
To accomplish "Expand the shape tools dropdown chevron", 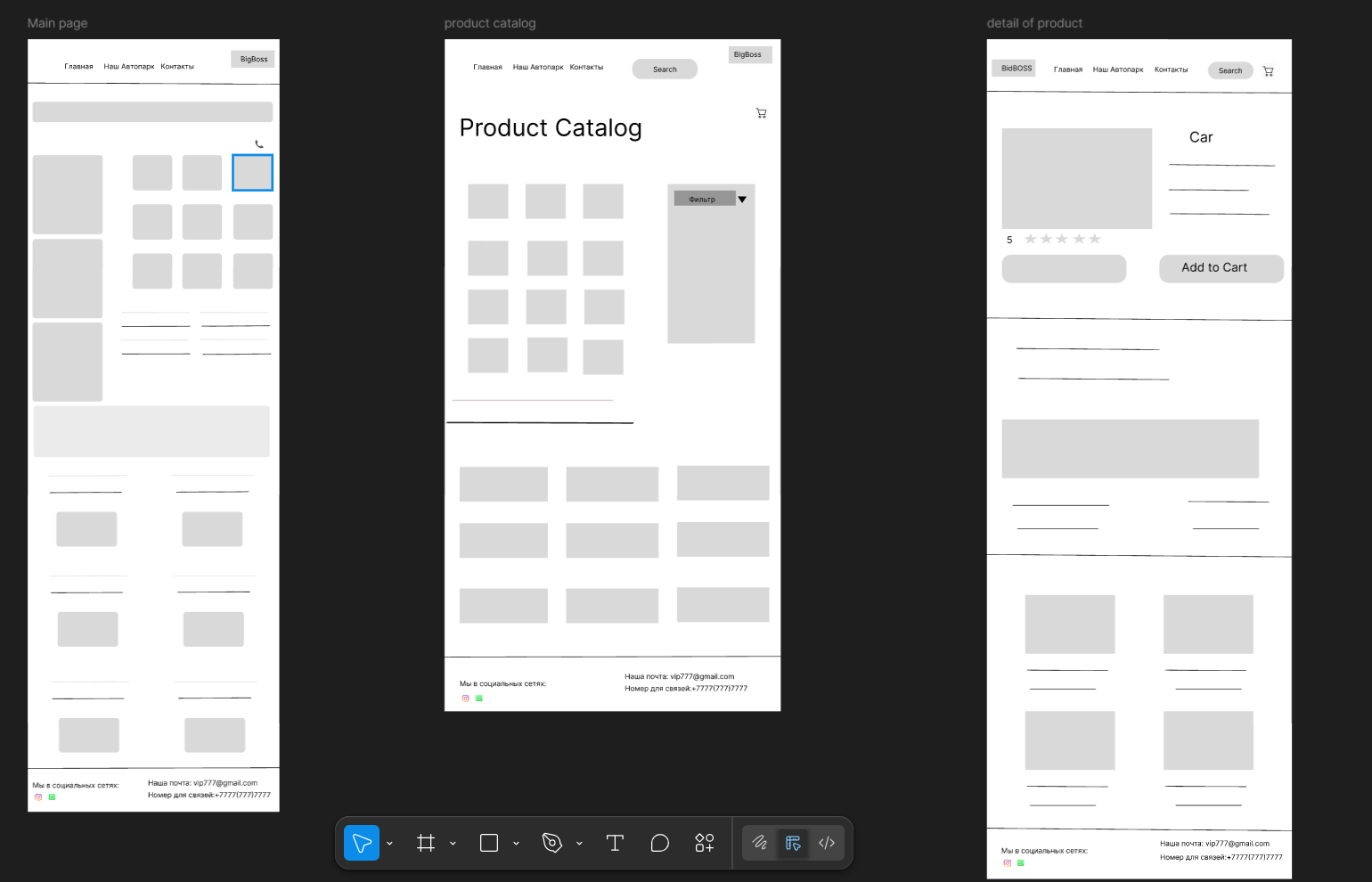I will (x=516, y=843).
